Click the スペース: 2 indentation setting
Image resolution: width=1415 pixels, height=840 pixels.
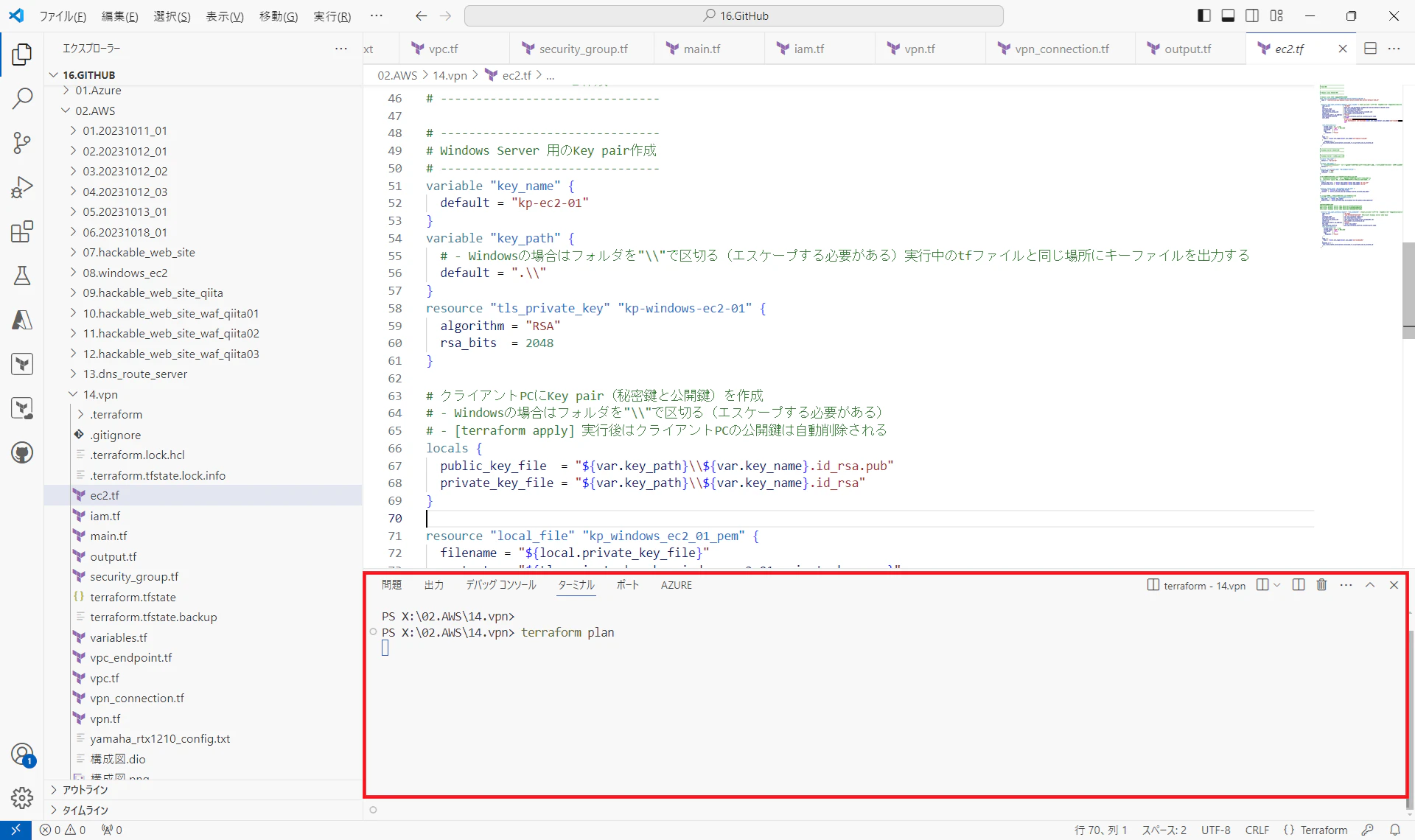coord(1164,830)
